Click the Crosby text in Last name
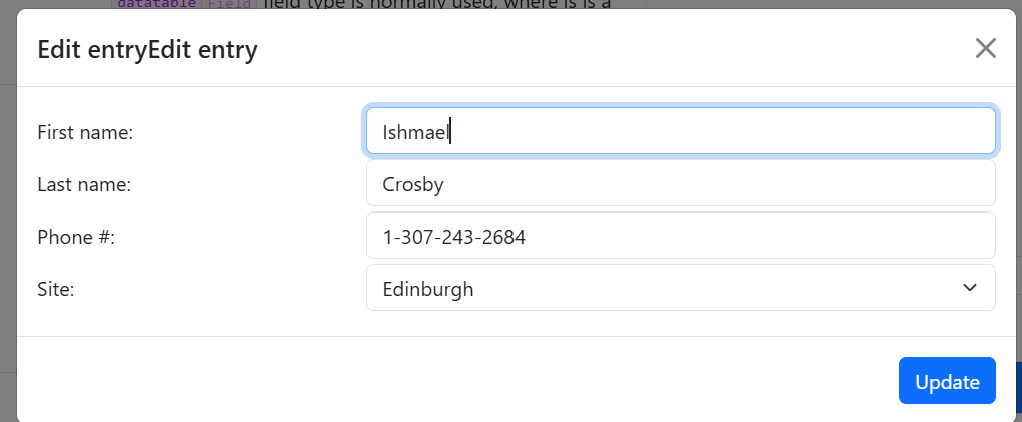1022x422 pixels. [412, 184]
